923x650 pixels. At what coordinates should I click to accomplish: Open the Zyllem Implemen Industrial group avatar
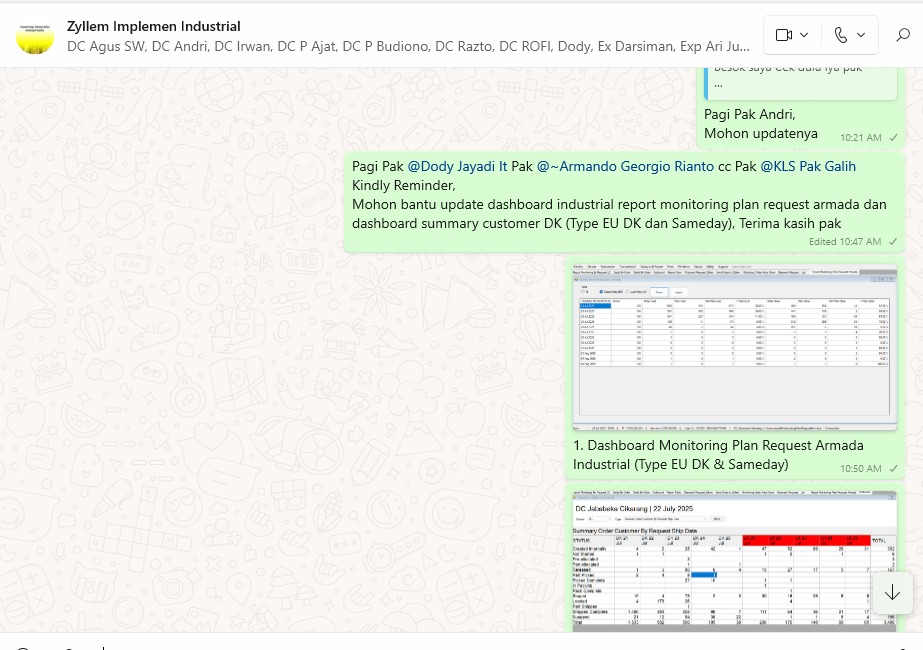click(35, 36)
